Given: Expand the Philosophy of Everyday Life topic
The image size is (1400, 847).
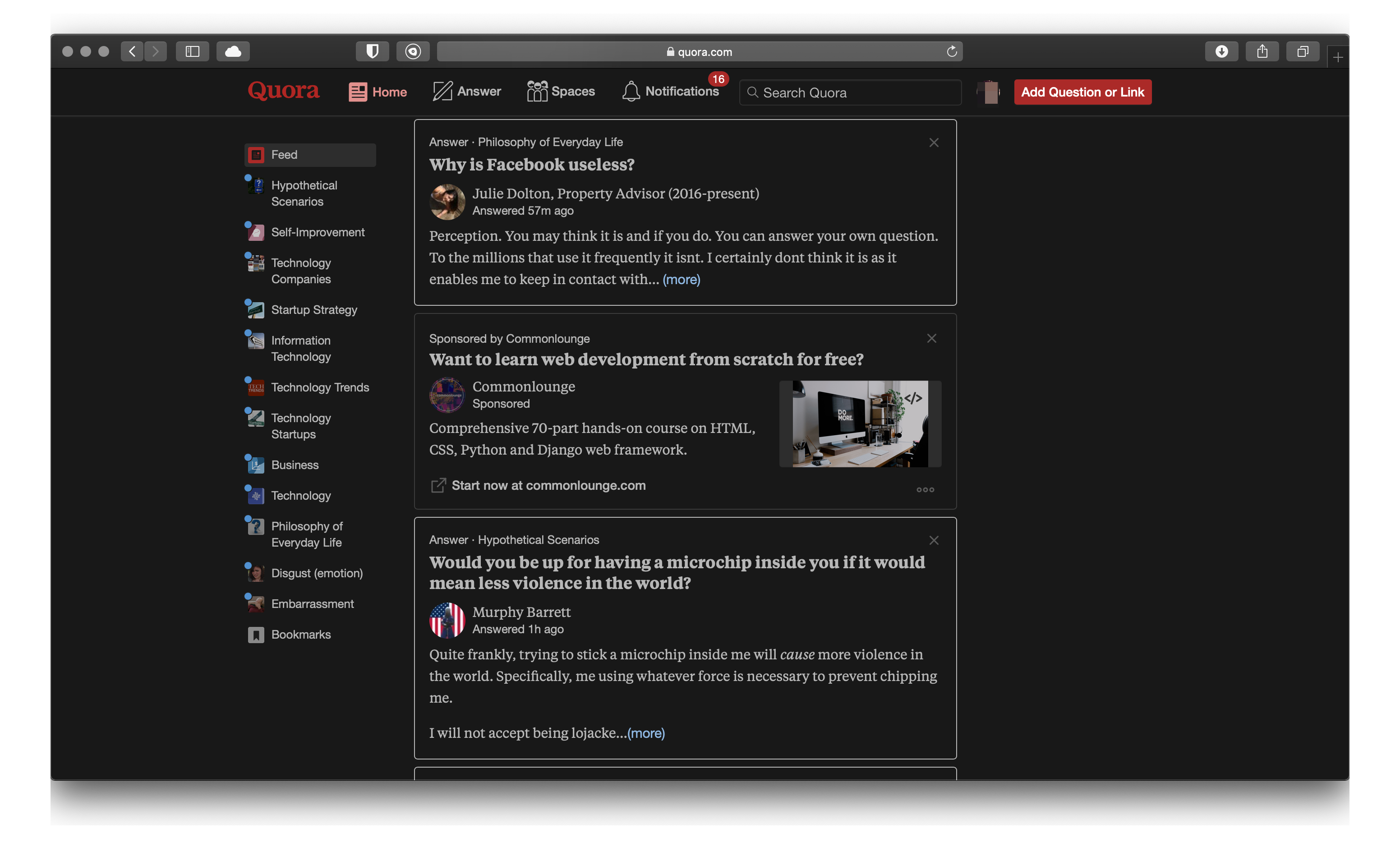Looking at the screenshot, I should 307,534.
